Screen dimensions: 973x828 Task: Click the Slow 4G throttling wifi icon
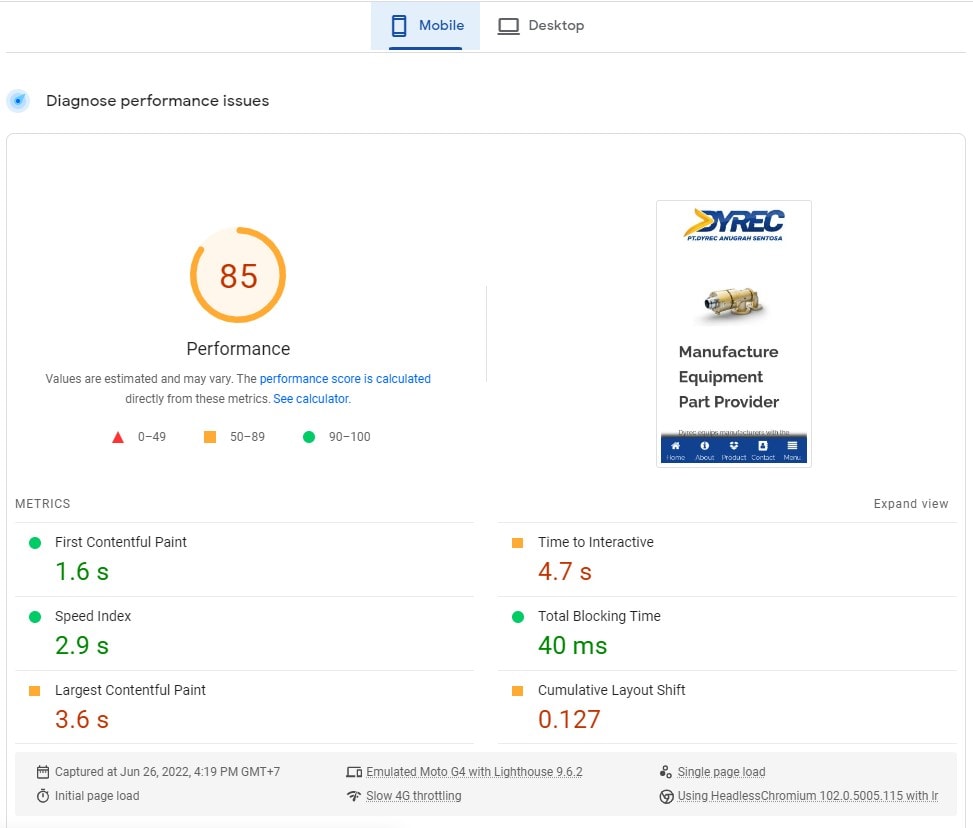click(353, 796)
